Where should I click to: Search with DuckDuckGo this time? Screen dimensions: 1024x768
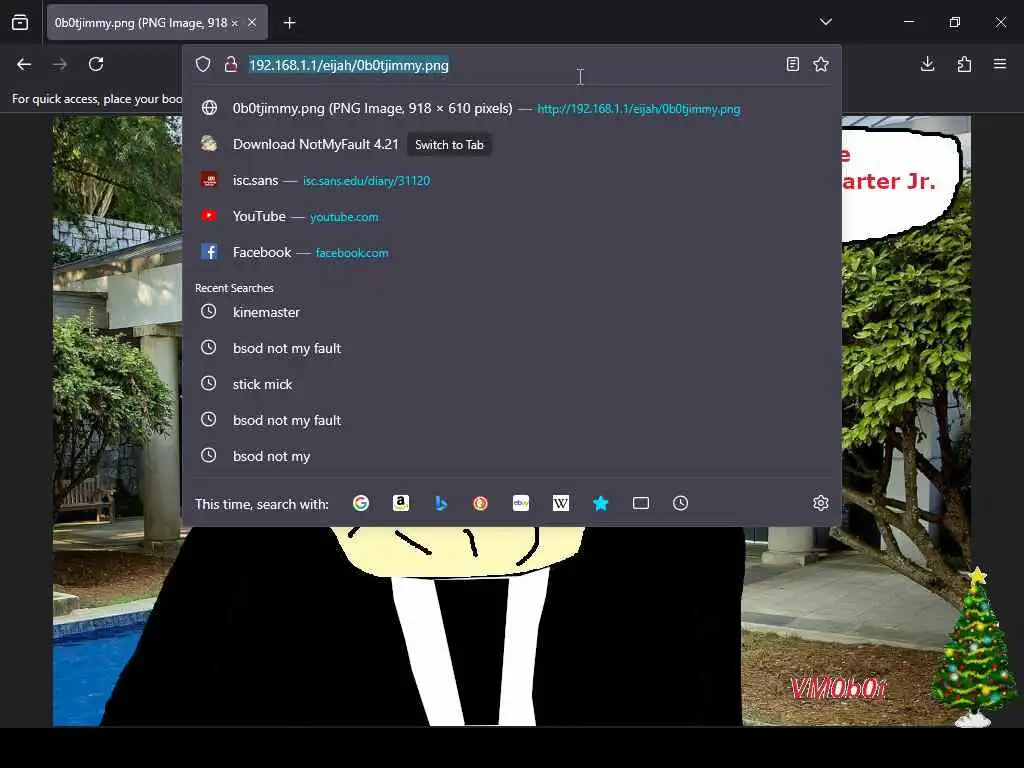(481, 503)
